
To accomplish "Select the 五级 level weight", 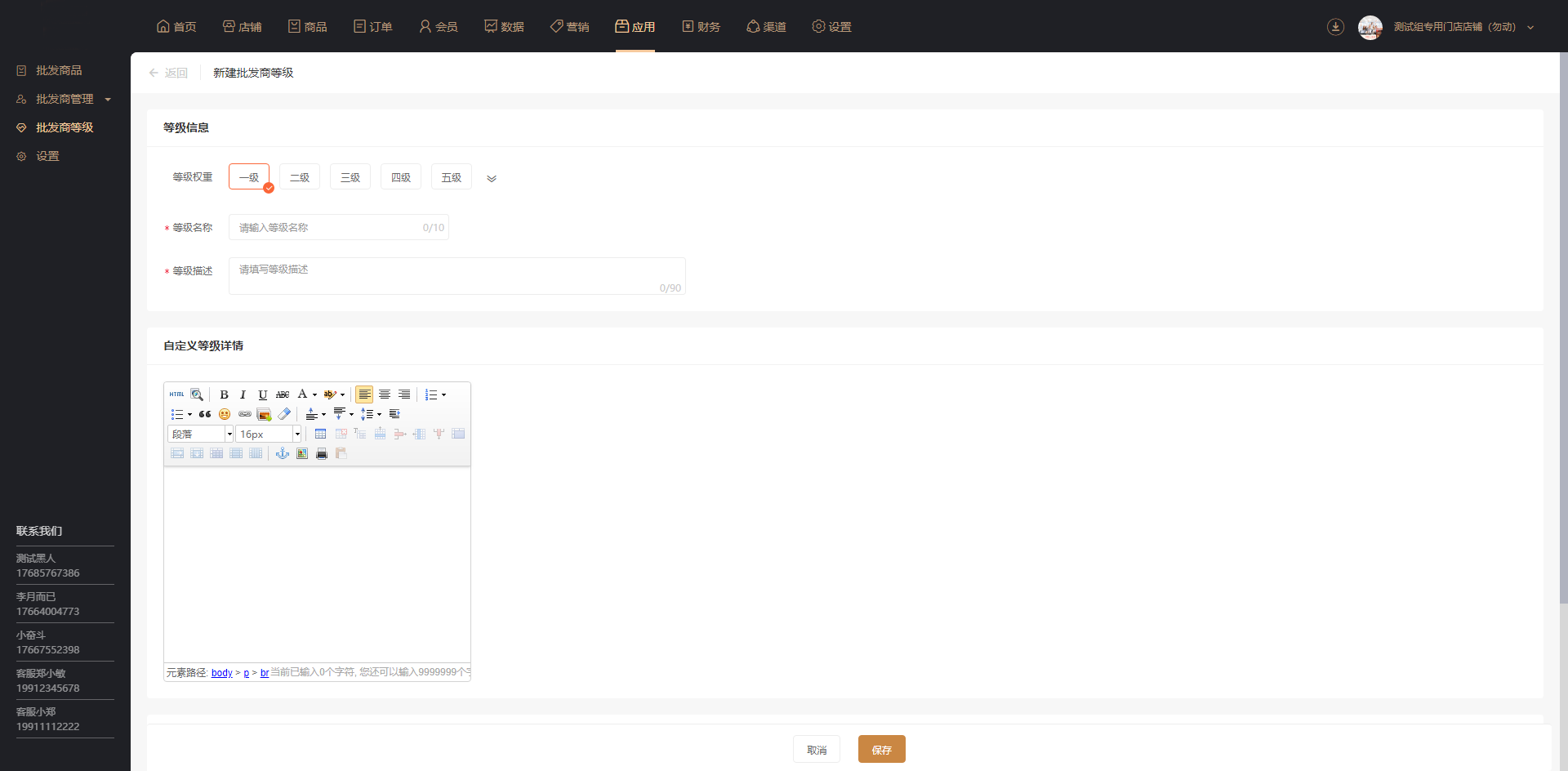I will [x=452, y=176].
